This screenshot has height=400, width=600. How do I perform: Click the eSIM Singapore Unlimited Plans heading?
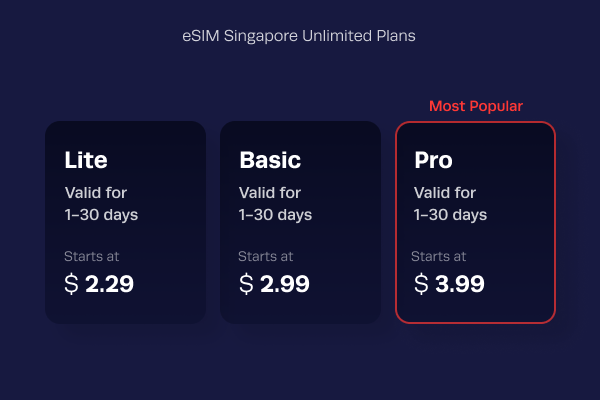pyautogui.click(x=299, y=36)
